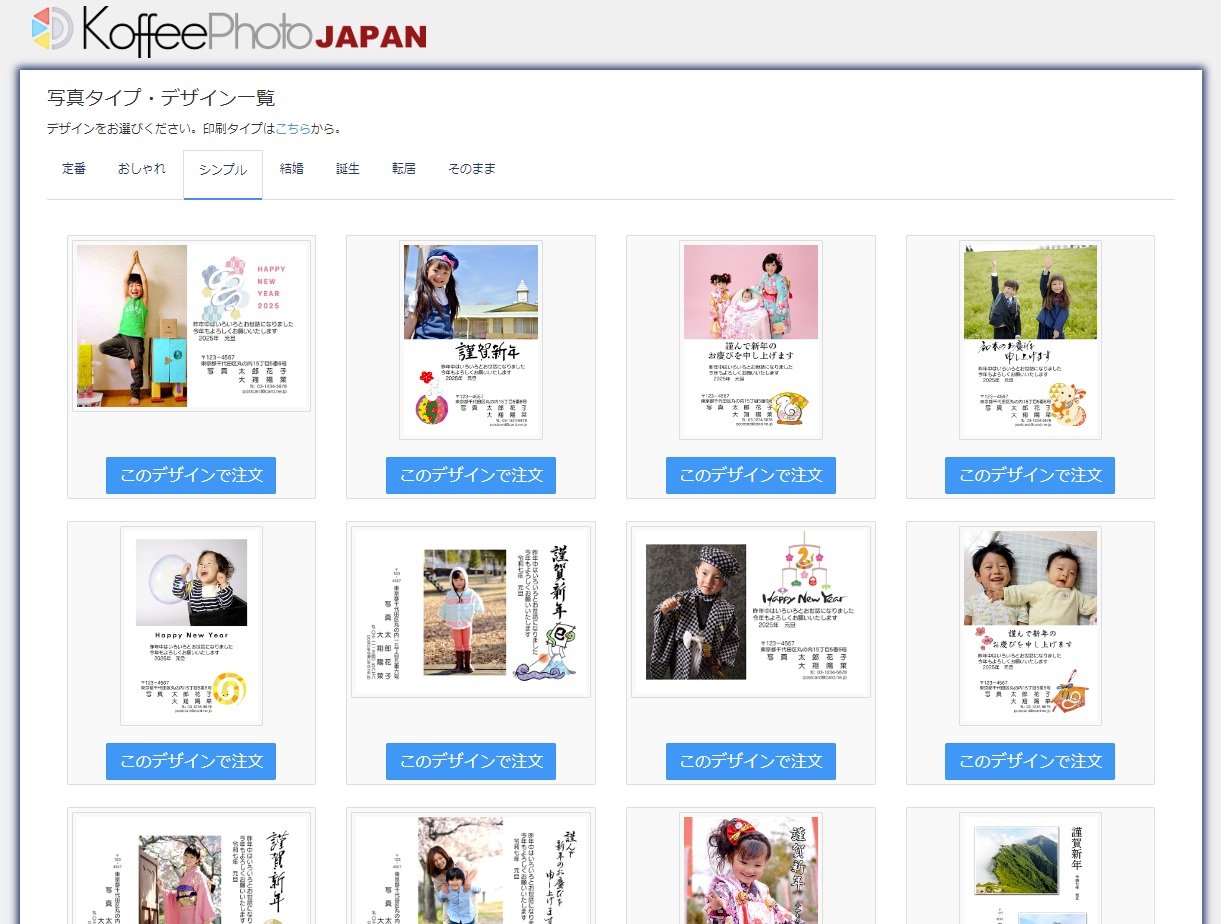Screen dimensions: 1221x924
Task: Switch to the 誕生 tab
Action: click(348, 169)
